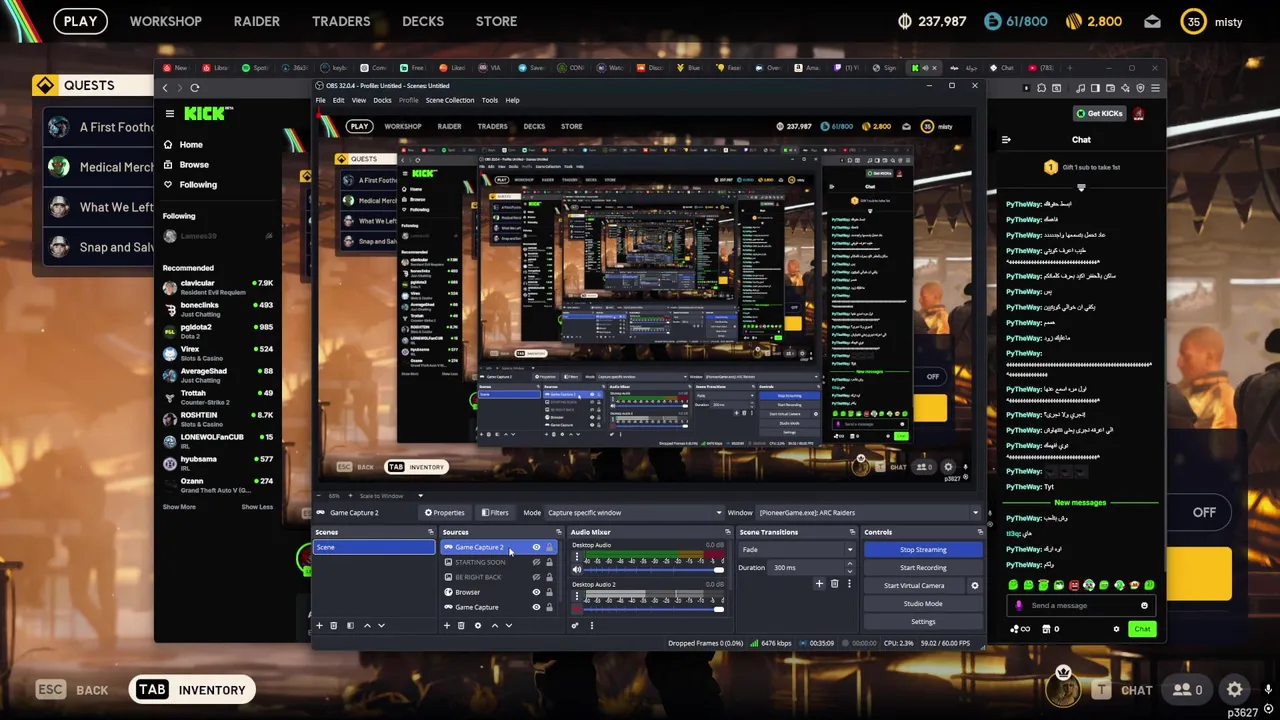This screenshot has width=1280, height=720.
Task: Move source up arrow in Sources dock
Action: (x=494, y=625)
